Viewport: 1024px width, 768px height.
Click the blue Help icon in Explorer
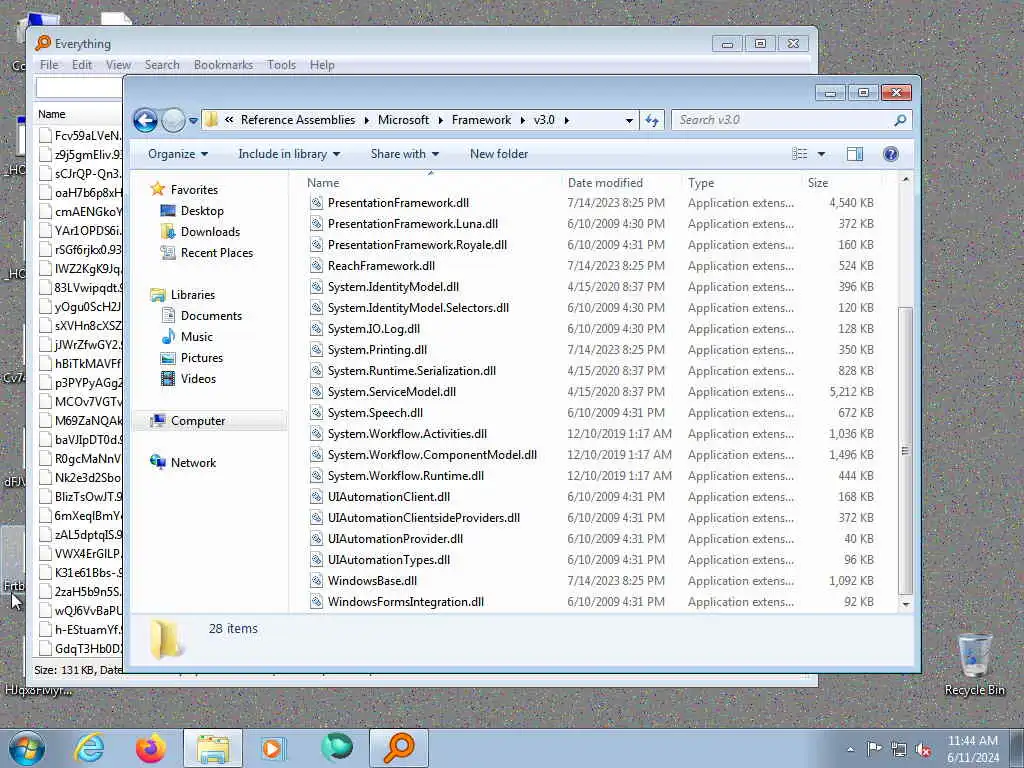click(x=890, y=154)
